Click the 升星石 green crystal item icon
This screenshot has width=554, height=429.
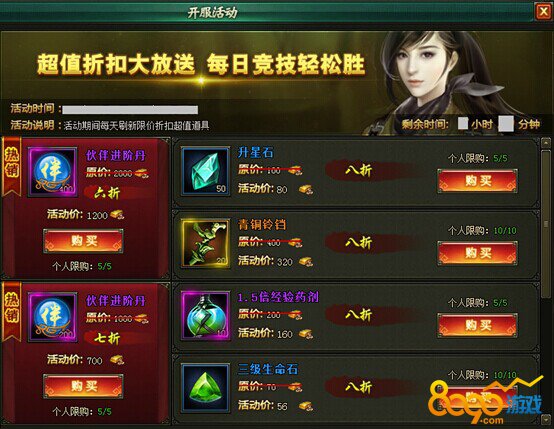[206, 171]
